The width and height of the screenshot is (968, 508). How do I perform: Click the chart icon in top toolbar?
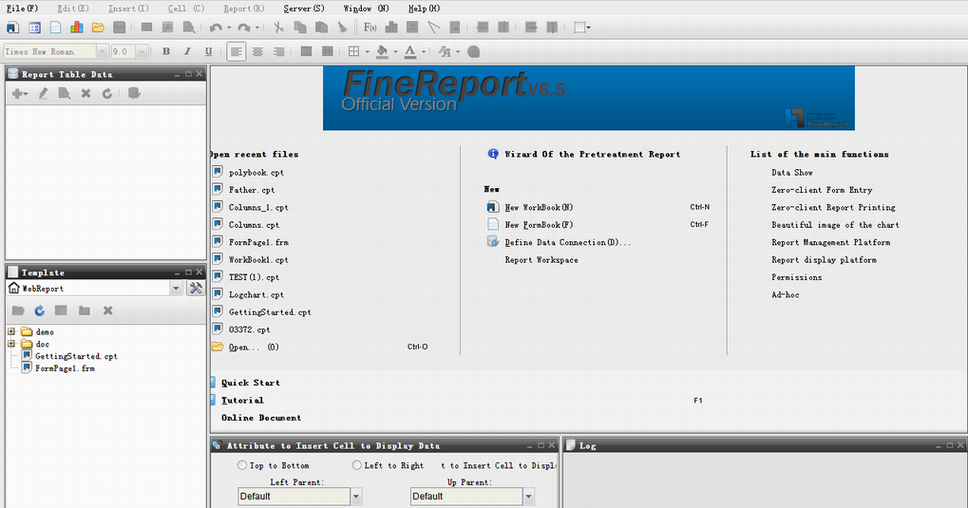coord(77,27)
